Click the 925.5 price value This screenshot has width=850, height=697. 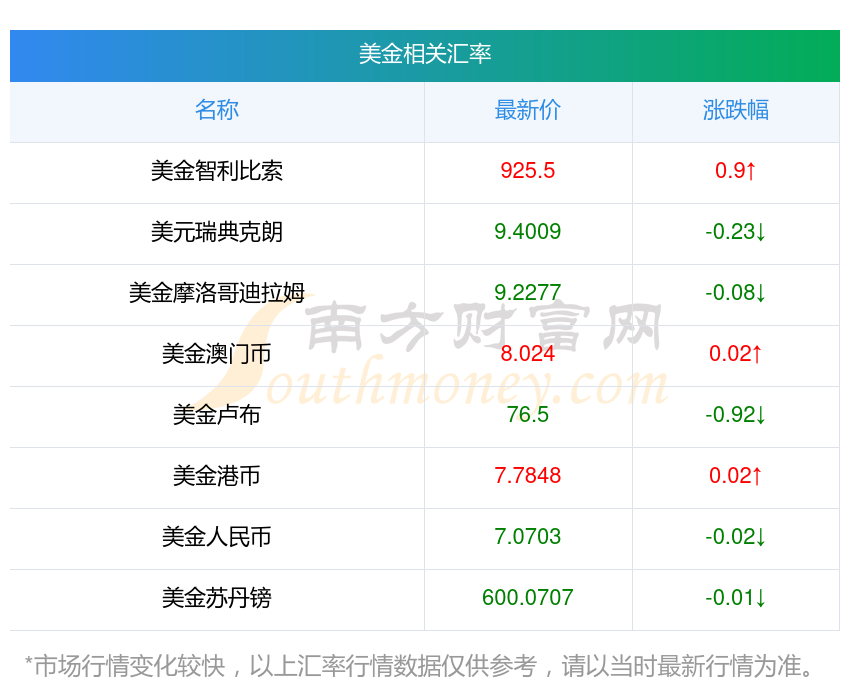pos(527,171)
